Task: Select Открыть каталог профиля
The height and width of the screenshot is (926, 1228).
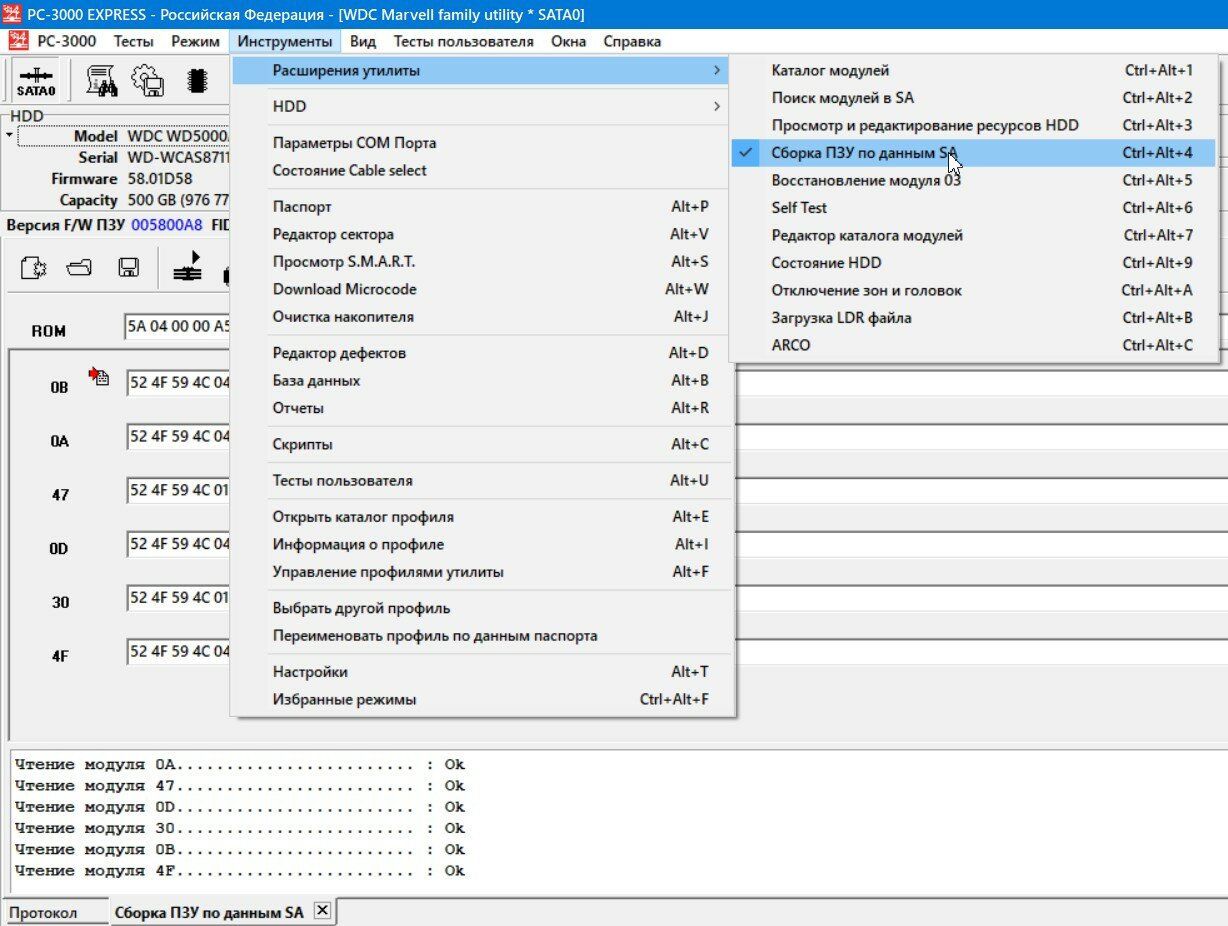Action: pyautogui.click(x=483, y=517)
